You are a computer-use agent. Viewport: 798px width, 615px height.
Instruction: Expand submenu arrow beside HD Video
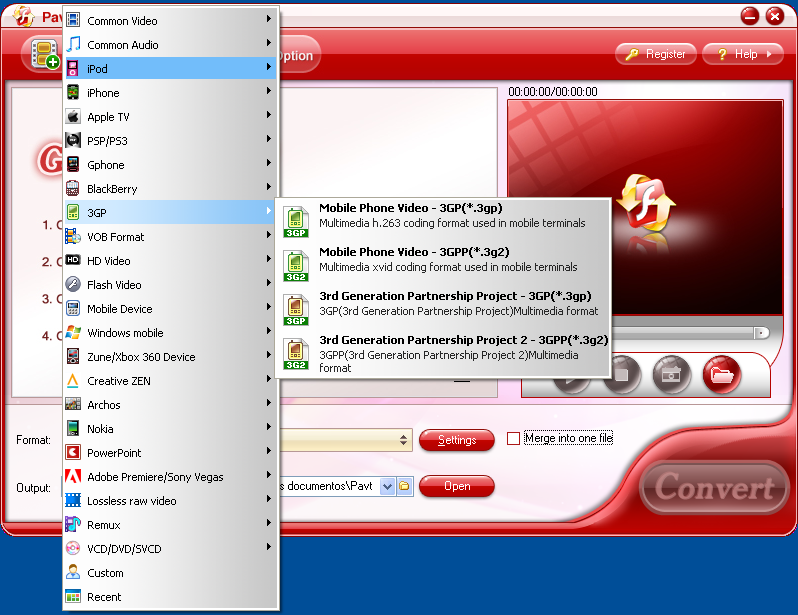(x=269, y=259)
